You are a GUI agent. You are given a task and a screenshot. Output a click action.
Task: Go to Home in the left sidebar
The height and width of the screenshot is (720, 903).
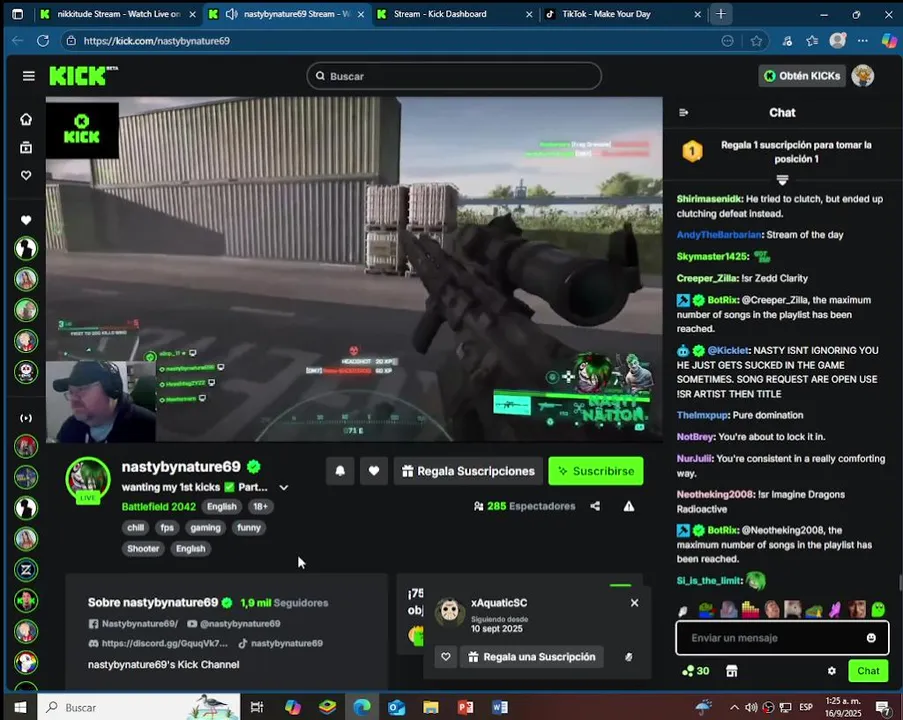(x=26, y=119)
